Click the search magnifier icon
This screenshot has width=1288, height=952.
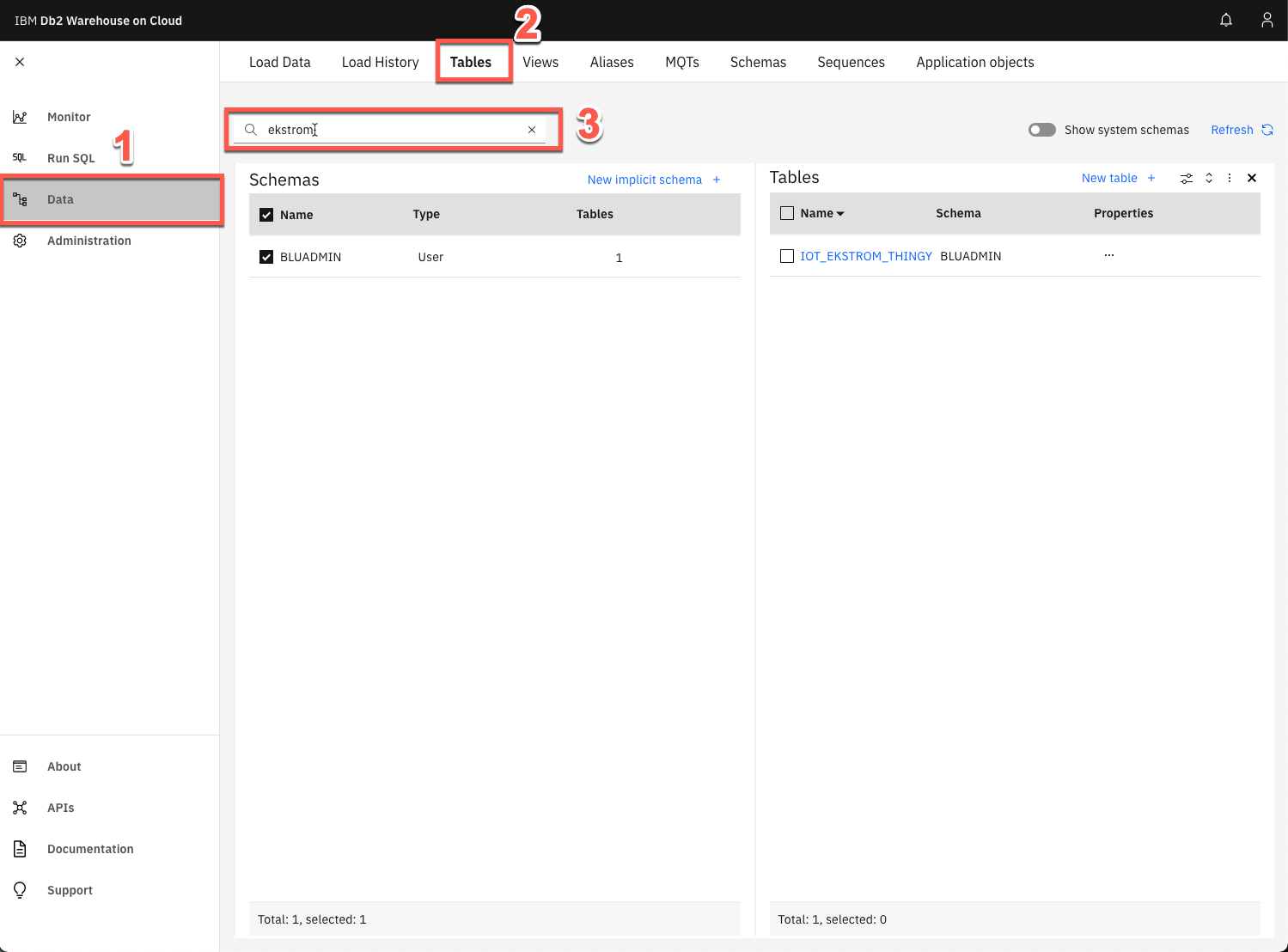251,130
